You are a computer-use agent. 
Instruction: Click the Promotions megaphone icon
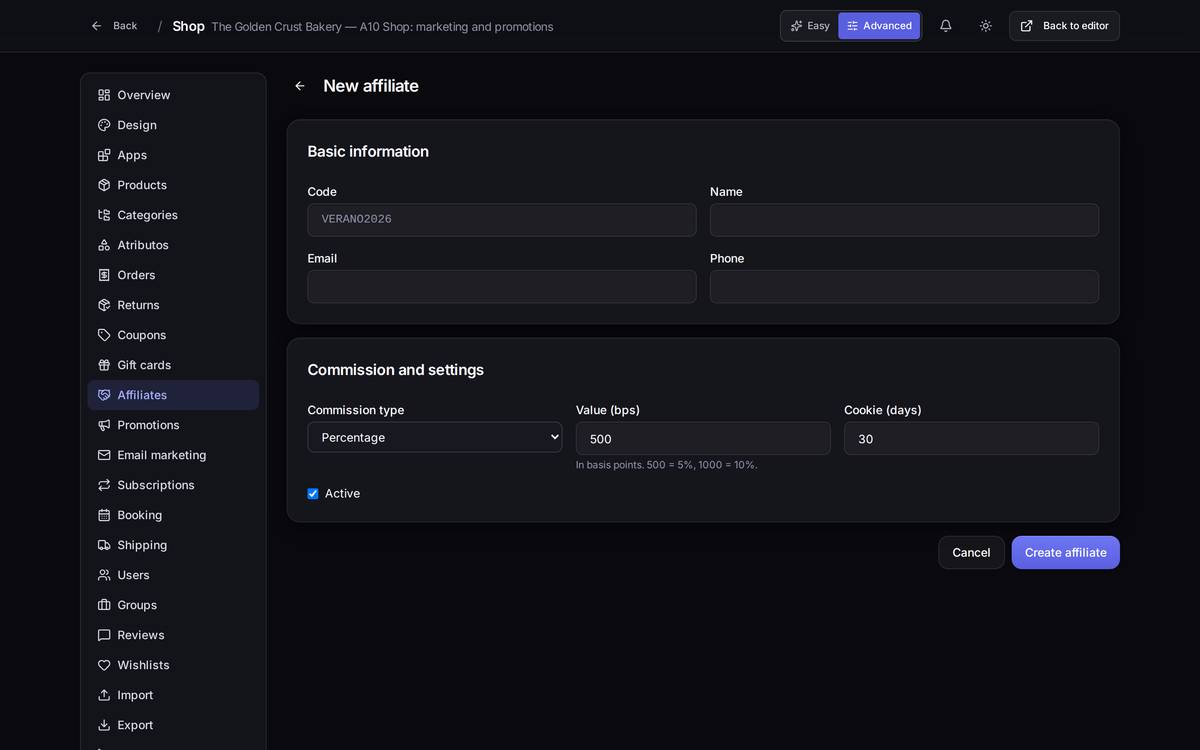coord(104,425)
